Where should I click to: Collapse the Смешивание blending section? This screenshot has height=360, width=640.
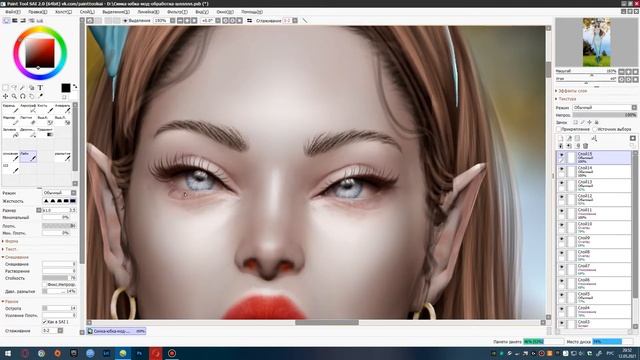[x=16, y=257]
